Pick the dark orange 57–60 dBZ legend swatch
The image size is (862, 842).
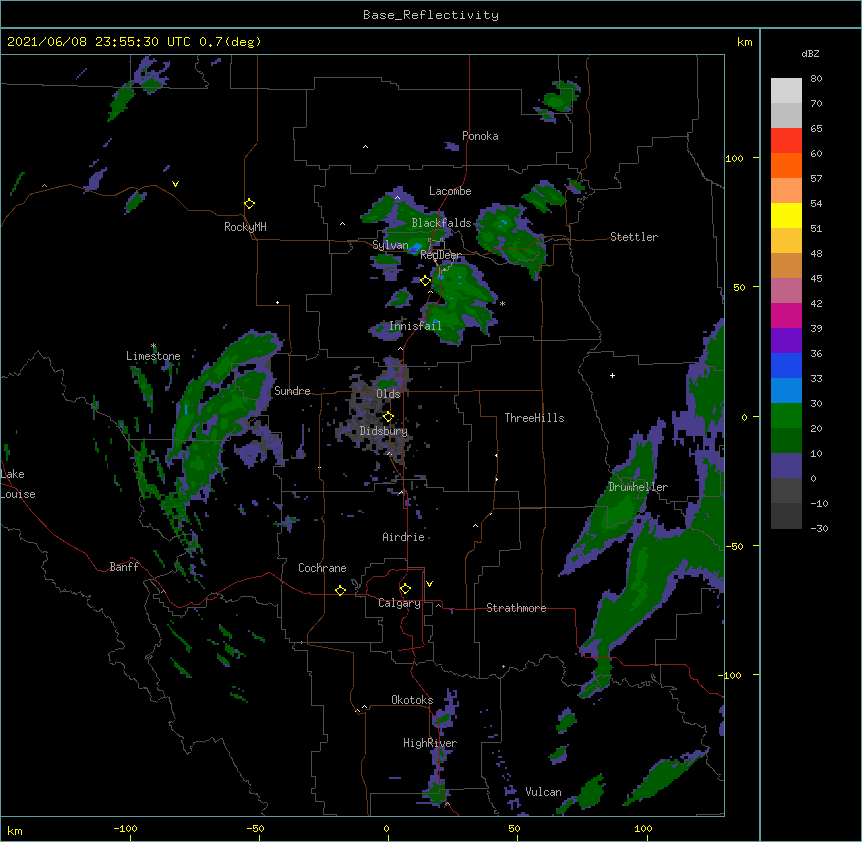[786, 165]
